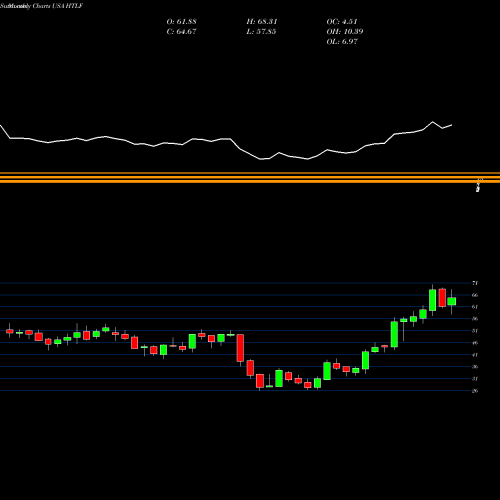Screen dimensions: 500x500
Task: Click the price axis label 36
Action: pyautogui.click(x=475, y=367)
